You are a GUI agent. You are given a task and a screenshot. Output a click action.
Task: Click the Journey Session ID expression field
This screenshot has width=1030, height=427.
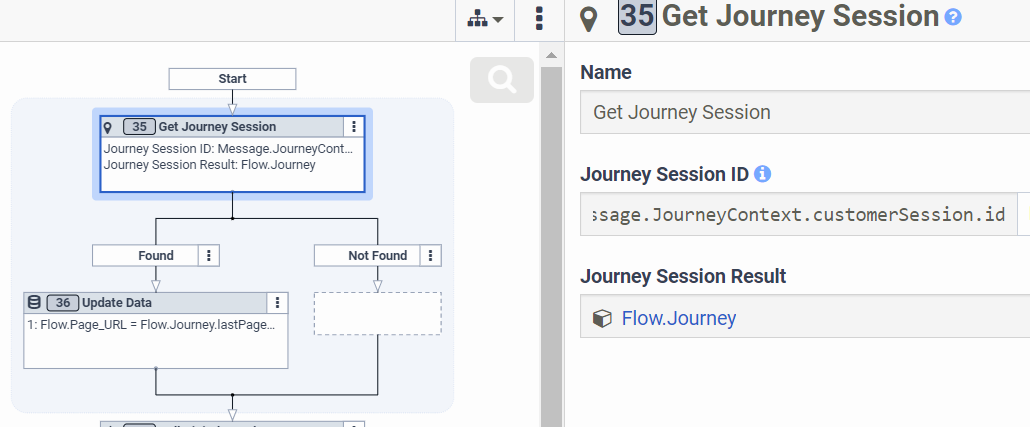pyautogui.click(x=800, y=214)
